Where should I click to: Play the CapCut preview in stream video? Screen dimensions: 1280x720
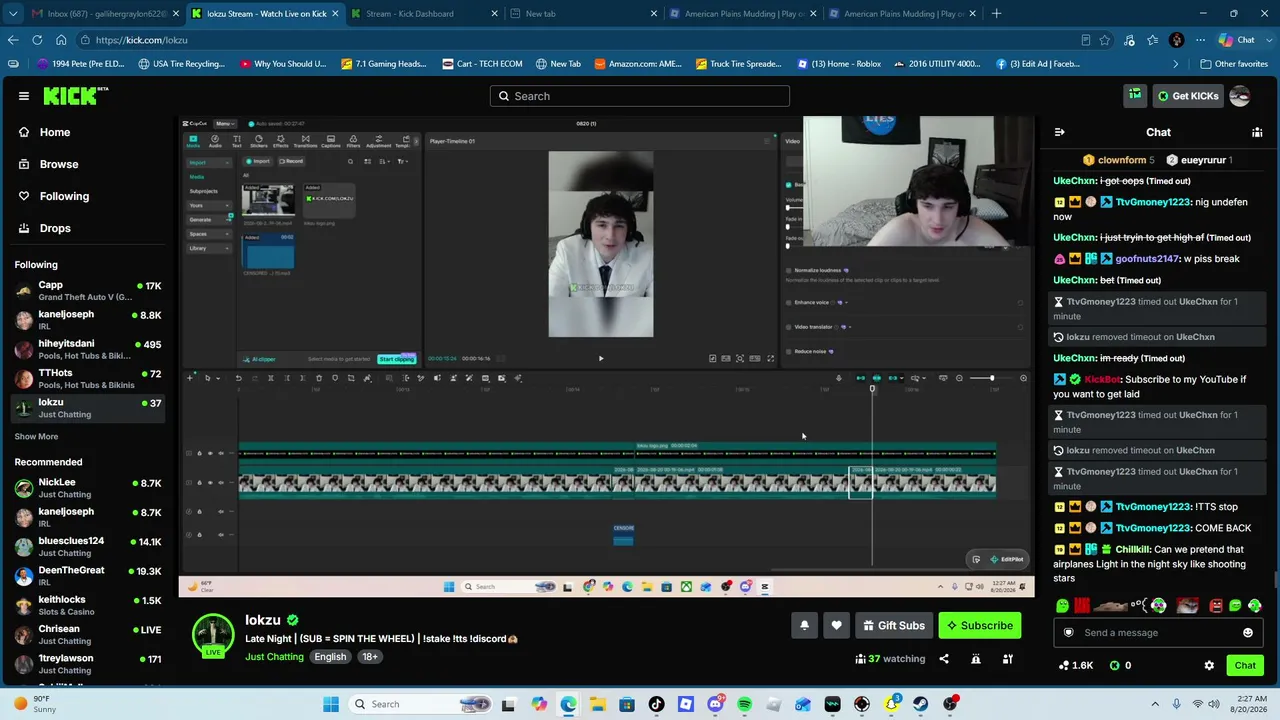coord(600,358)
